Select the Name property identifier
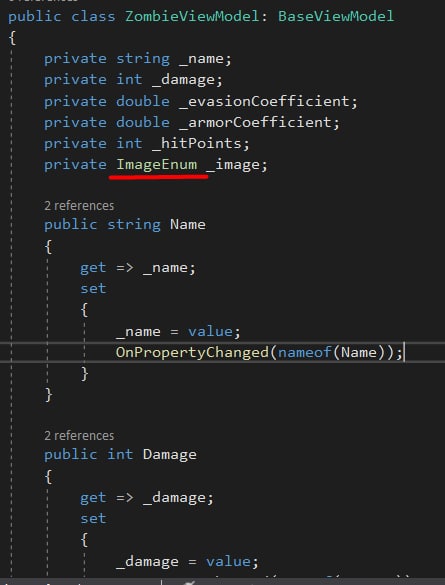445x585 pixels. pyautogui.click(x=188, y=225)
